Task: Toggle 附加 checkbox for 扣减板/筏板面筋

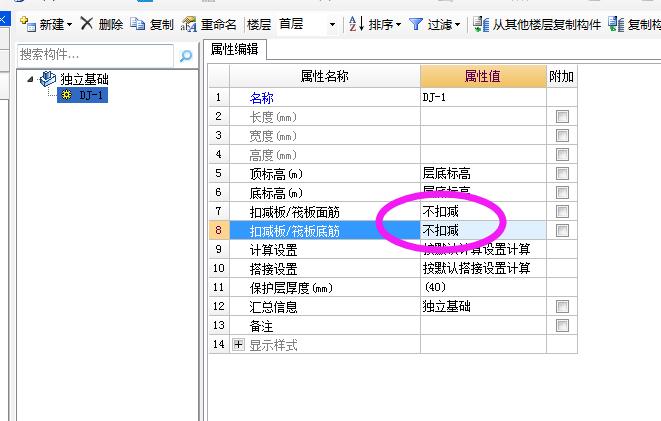Action: (562, 211)
